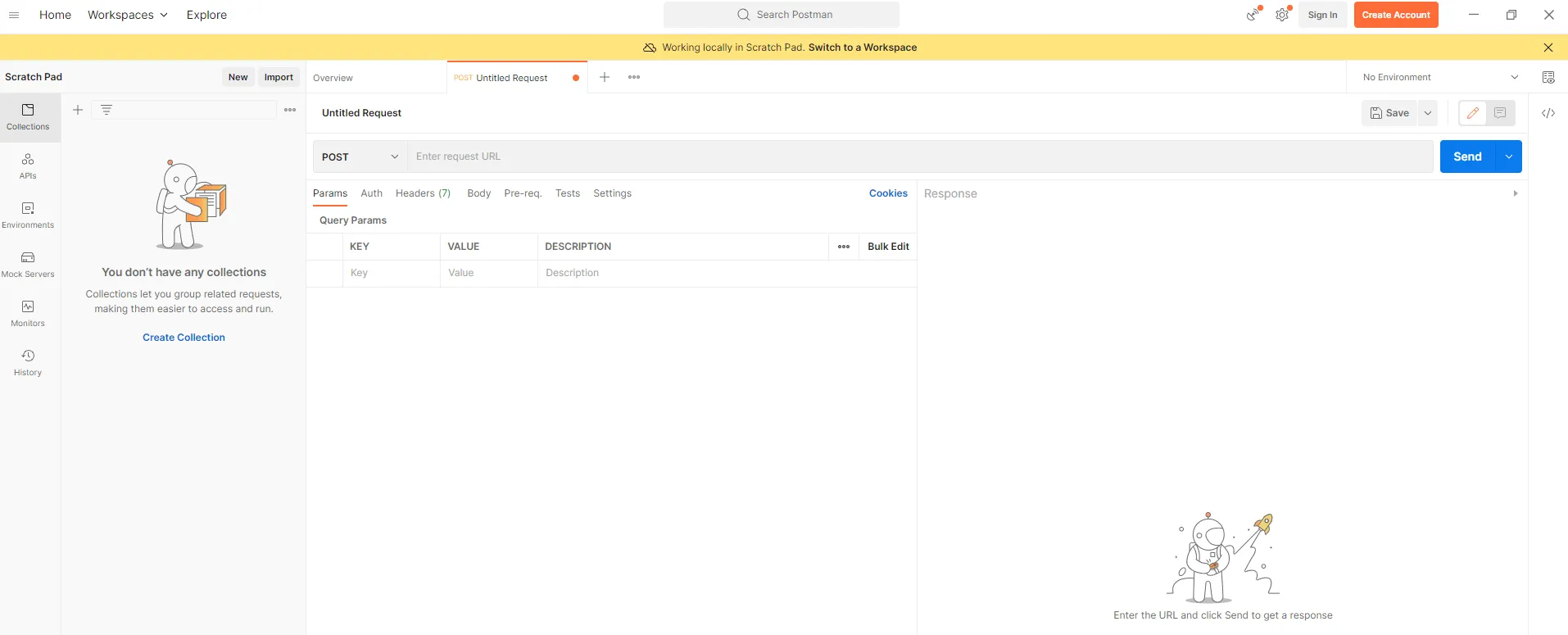Open the code snippet icon
This screenshot has width=1568, height=635.
[x=1548, y=113]
